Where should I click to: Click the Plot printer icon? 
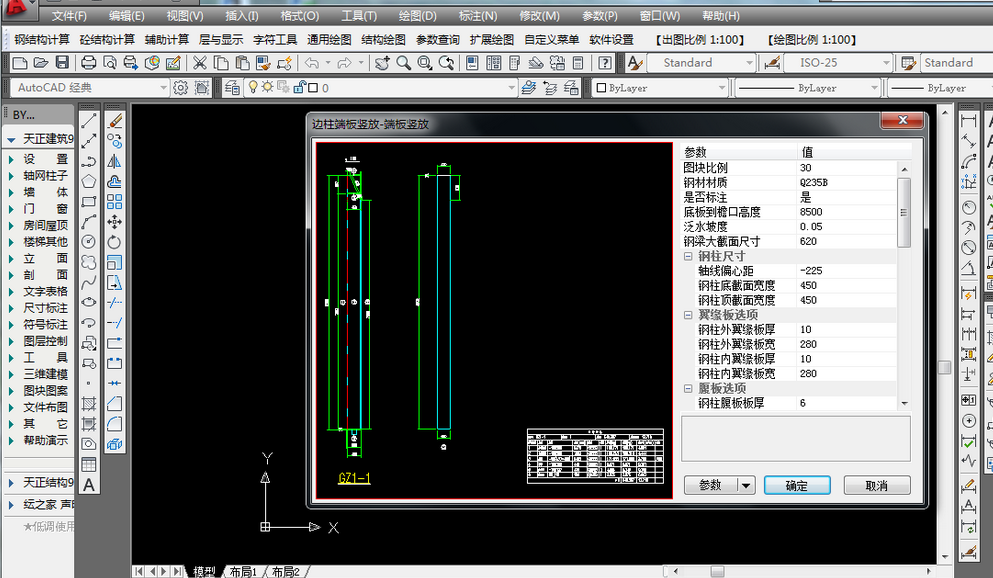[89, 63]
